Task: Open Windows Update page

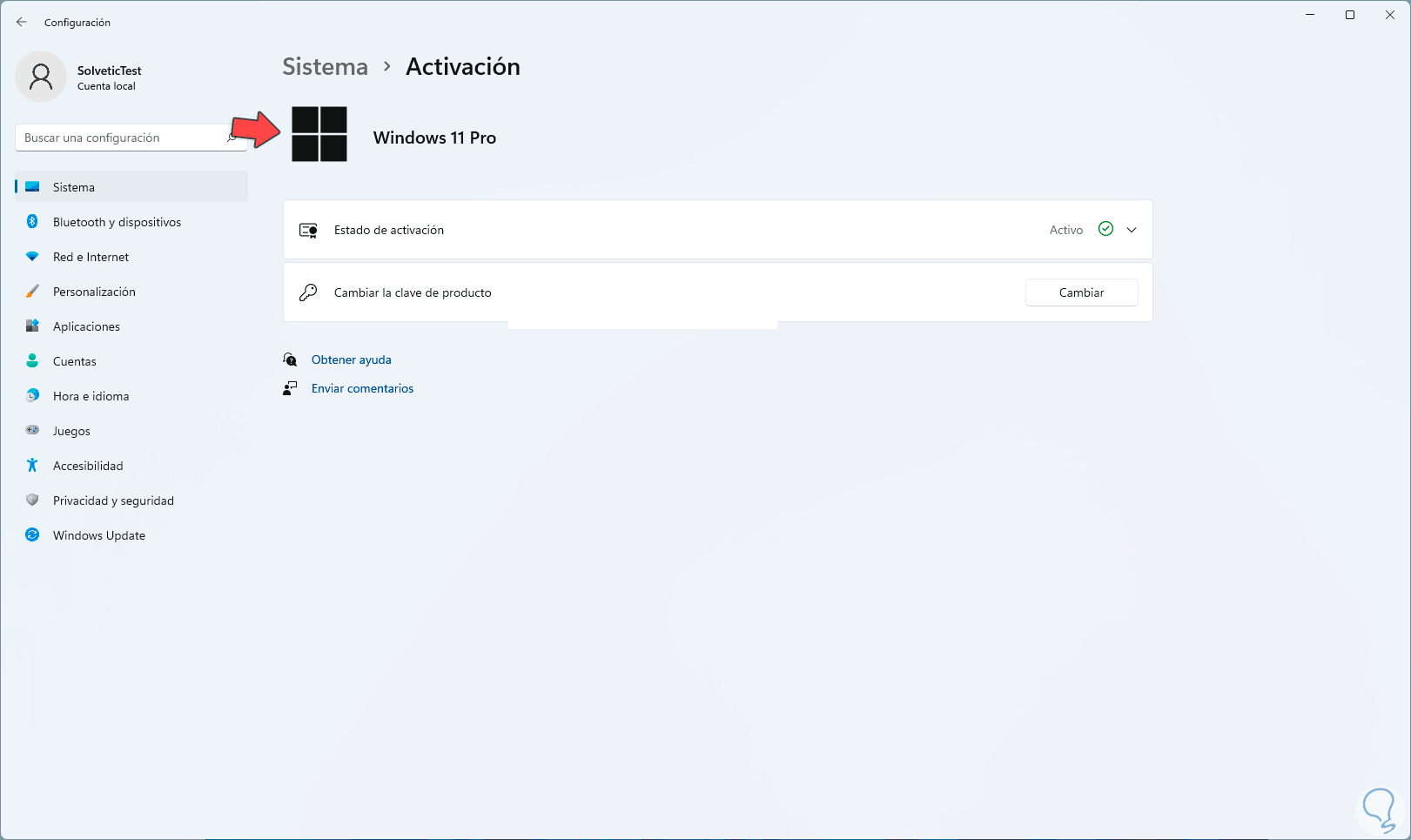Action: coord(131,535)
